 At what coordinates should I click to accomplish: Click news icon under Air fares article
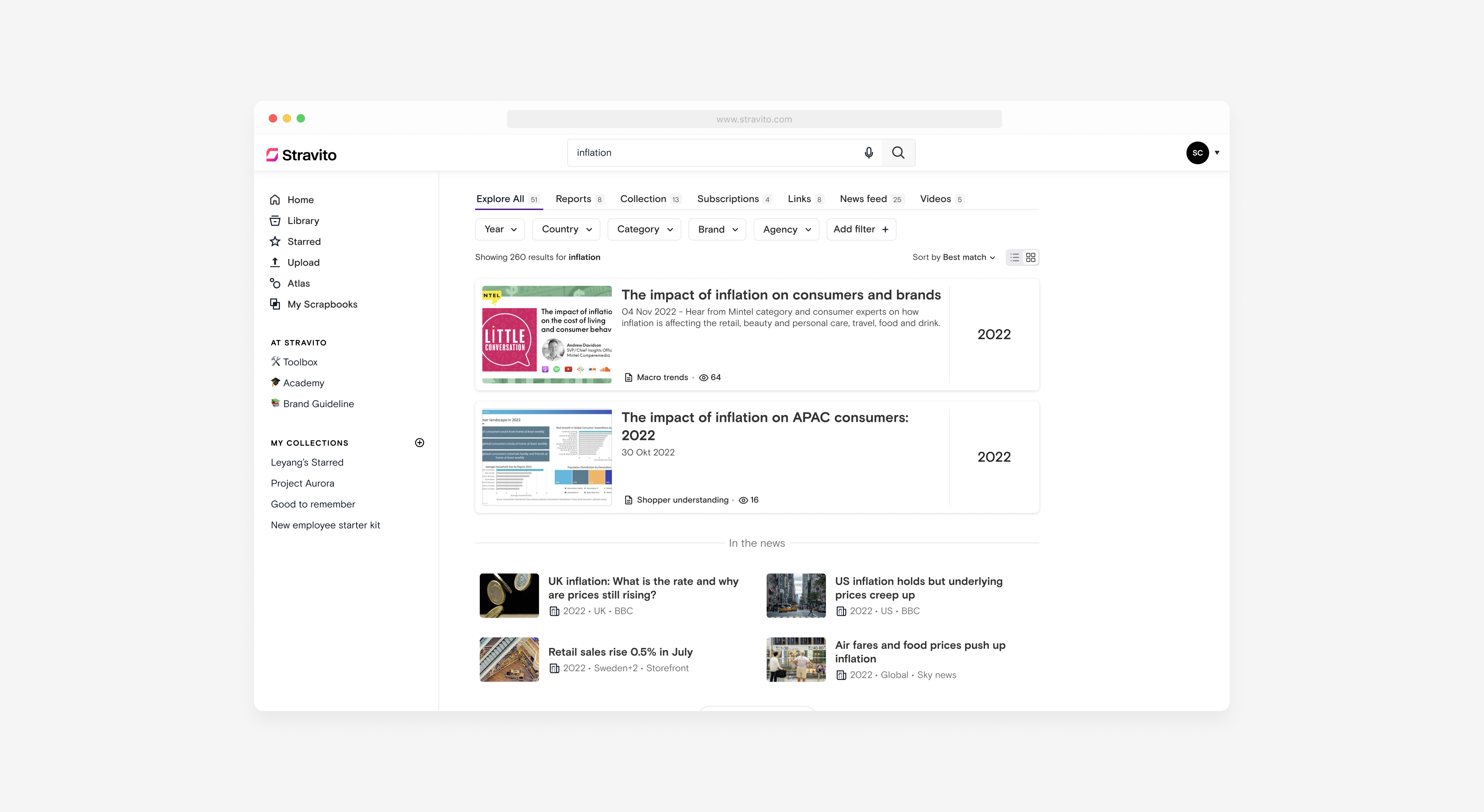(x=841, y=676)
